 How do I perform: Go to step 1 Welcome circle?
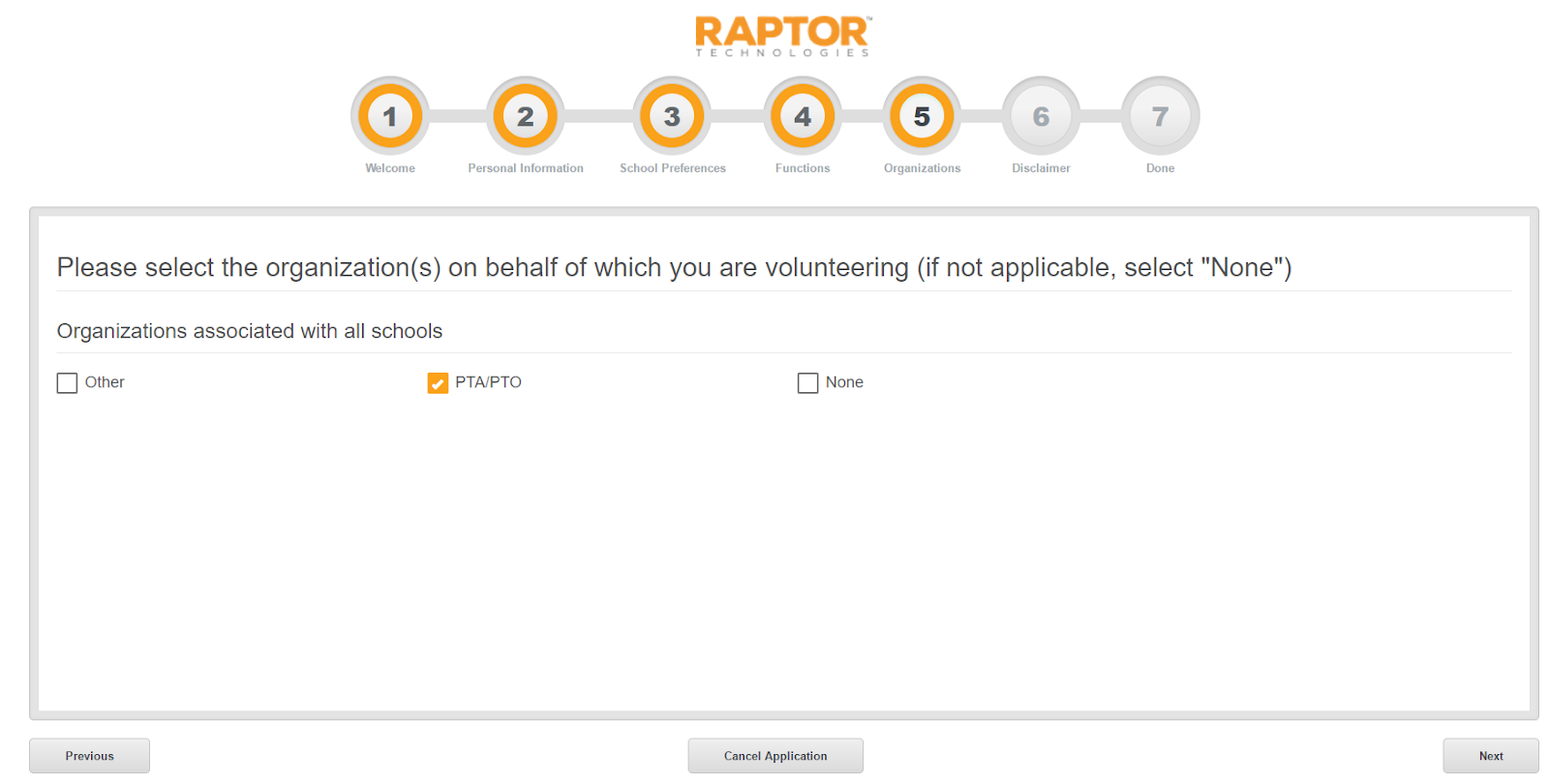[x=390, y=116]
